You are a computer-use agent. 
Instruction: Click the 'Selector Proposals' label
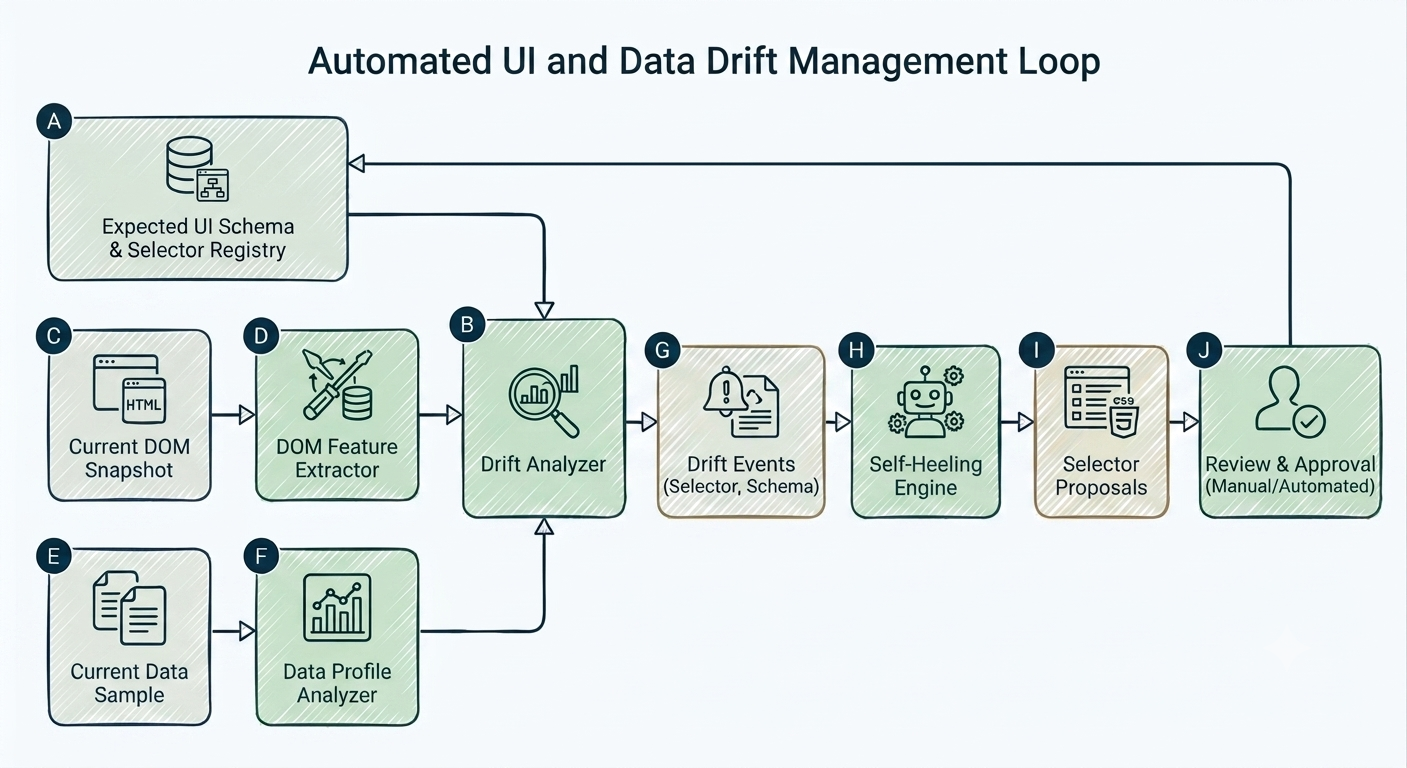[1101, 476]
